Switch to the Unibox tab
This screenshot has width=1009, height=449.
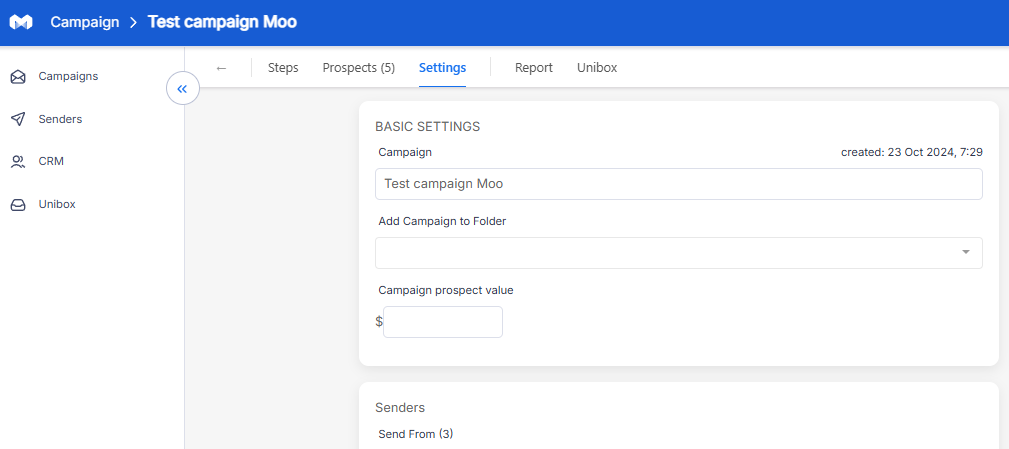click(597, 68)
